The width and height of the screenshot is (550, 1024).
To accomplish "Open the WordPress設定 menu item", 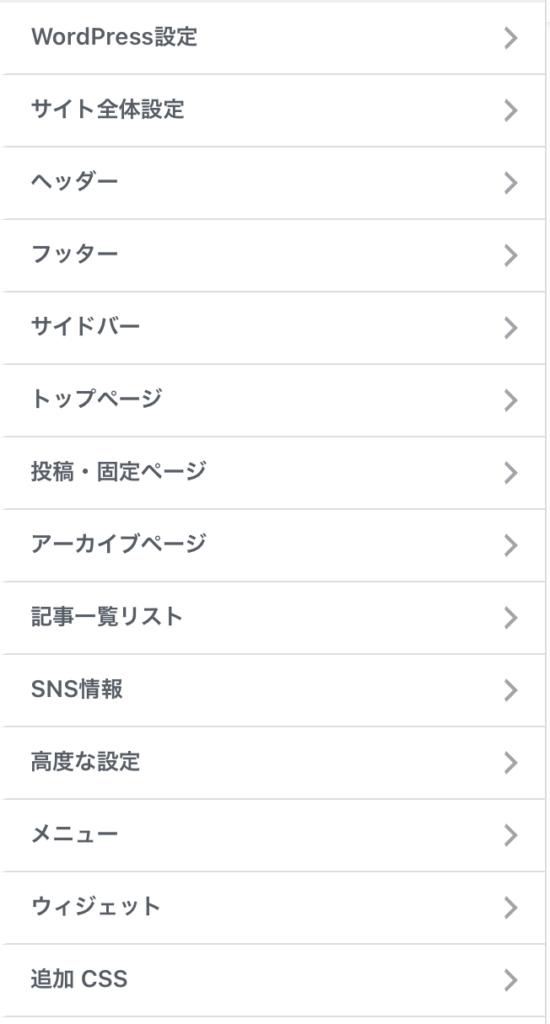I will [272, 38].
